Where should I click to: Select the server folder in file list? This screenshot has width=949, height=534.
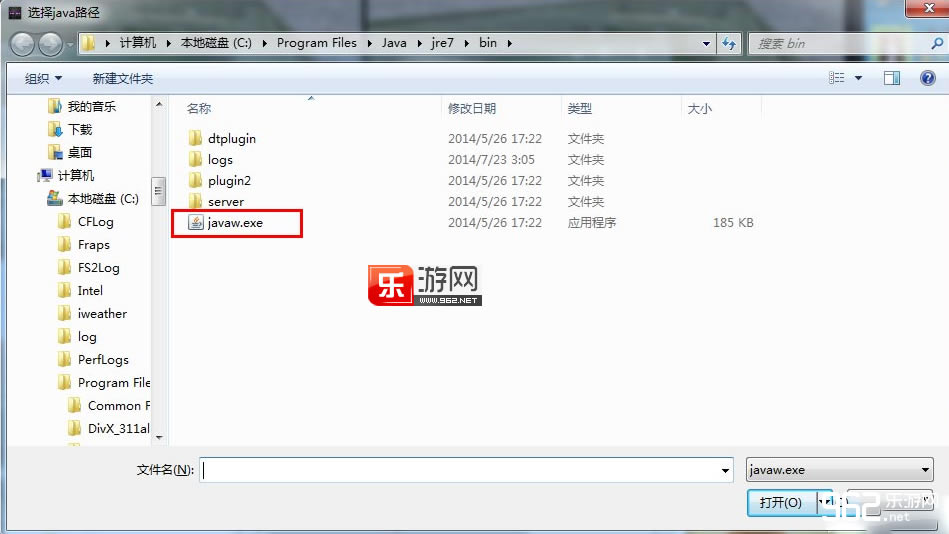point(225,202)
